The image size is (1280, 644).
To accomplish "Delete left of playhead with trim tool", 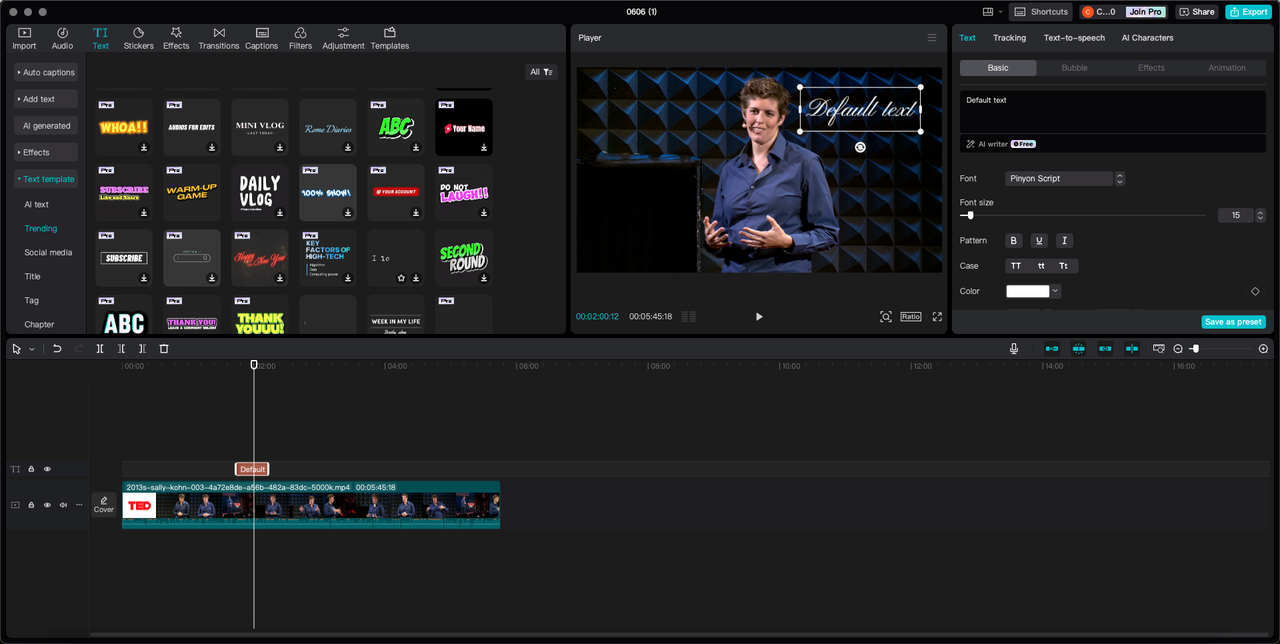I will pos(121,349).
